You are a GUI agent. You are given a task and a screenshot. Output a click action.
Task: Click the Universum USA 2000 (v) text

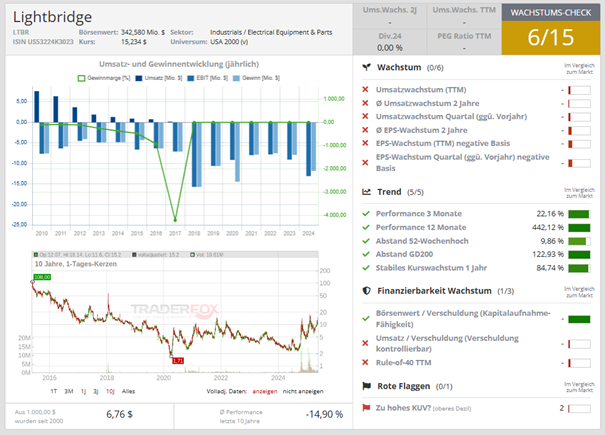pos(229,42)
